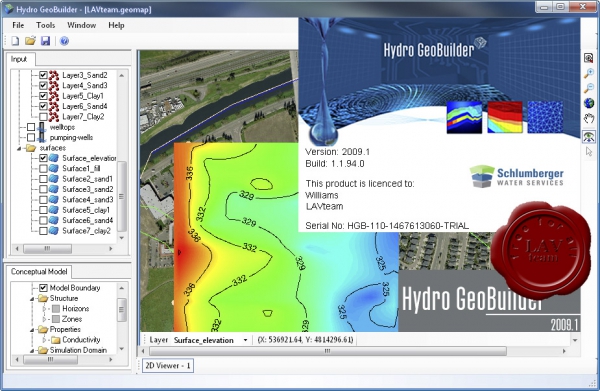Uncheck the Layer6_Sand4 checkbox
The width and height of the screenshot is (600, 391).
point(43,106)
